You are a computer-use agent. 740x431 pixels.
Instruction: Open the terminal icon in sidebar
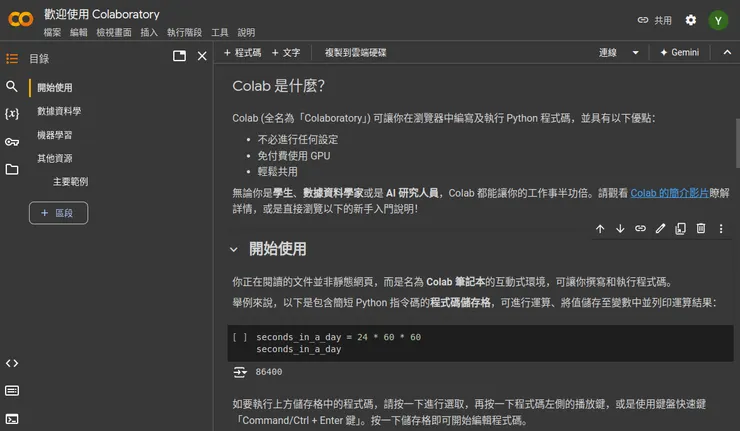pos(12,419)
